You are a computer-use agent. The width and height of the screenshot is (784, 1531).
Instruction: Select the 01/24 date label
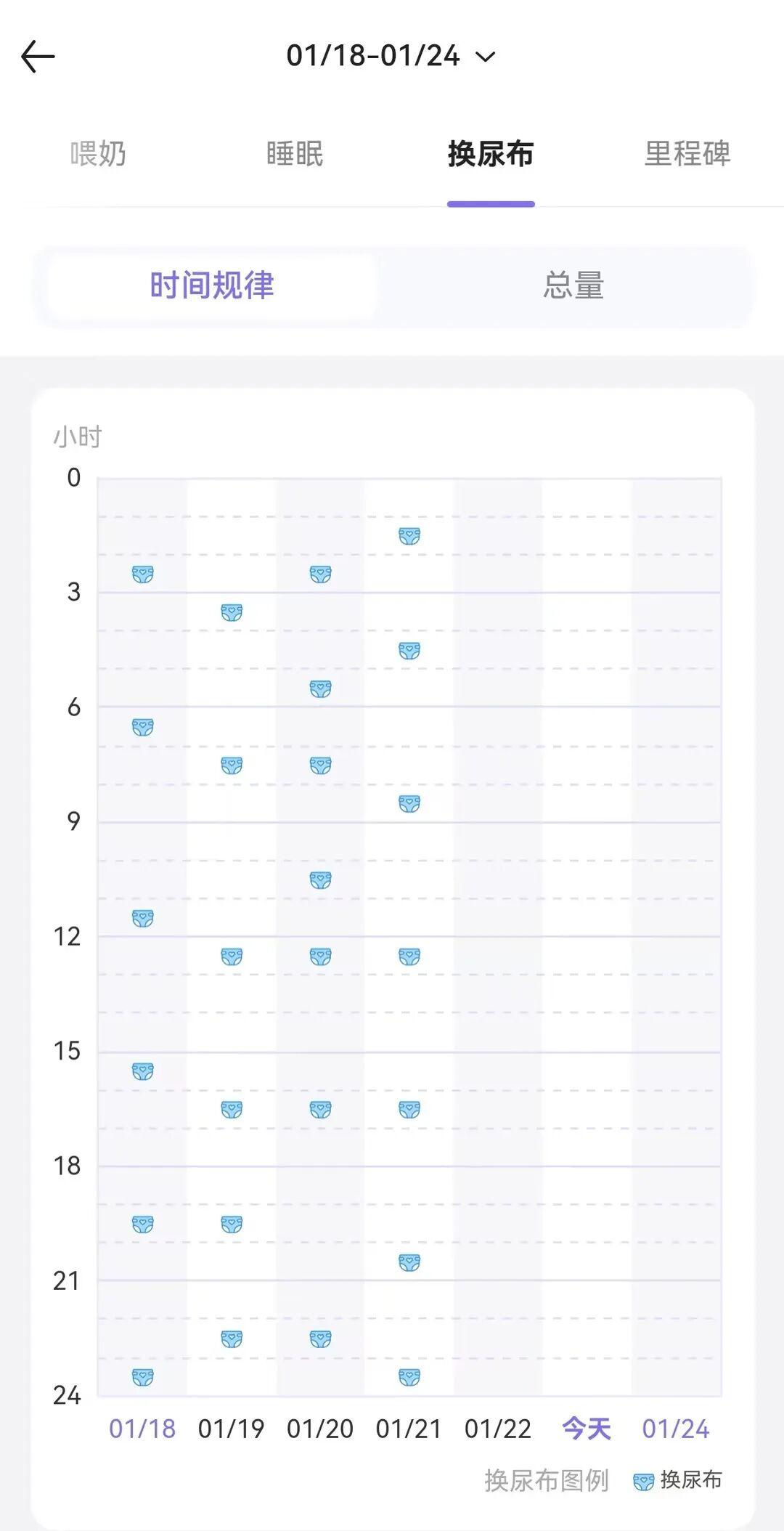[675, 1429]
